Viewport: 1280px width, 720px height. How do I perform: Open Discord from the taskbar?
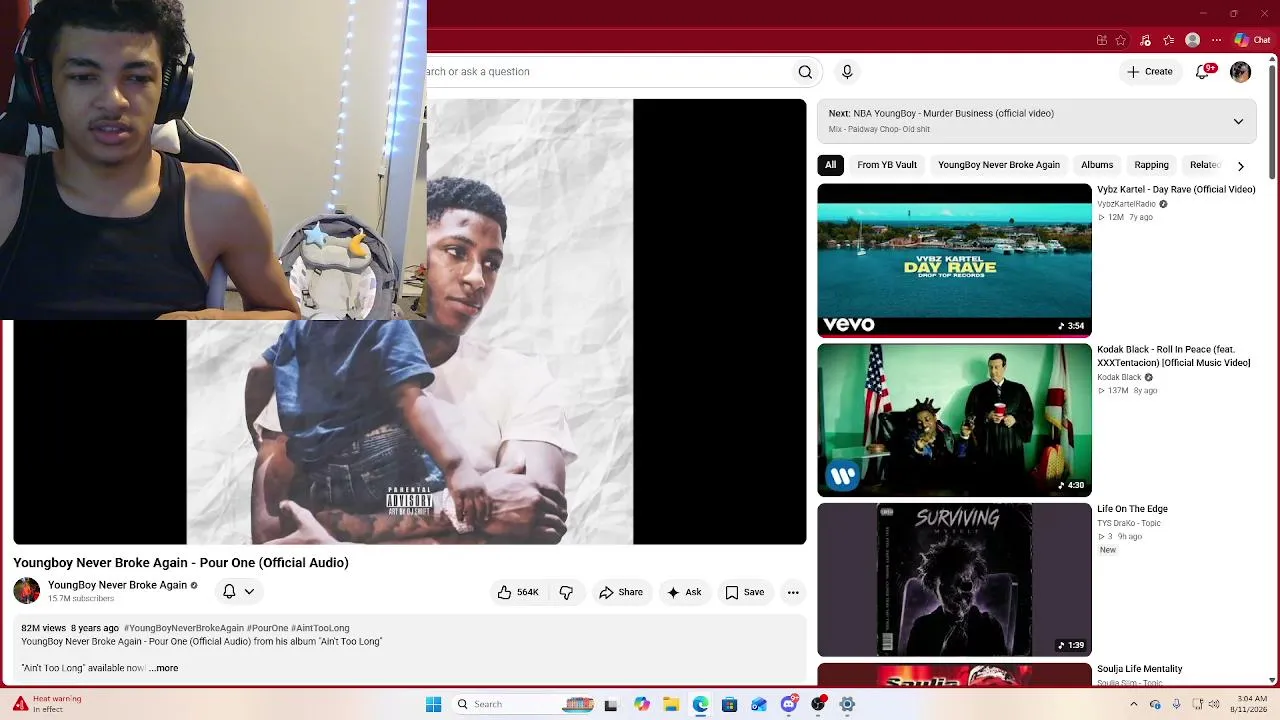click(x=789, y=704)
